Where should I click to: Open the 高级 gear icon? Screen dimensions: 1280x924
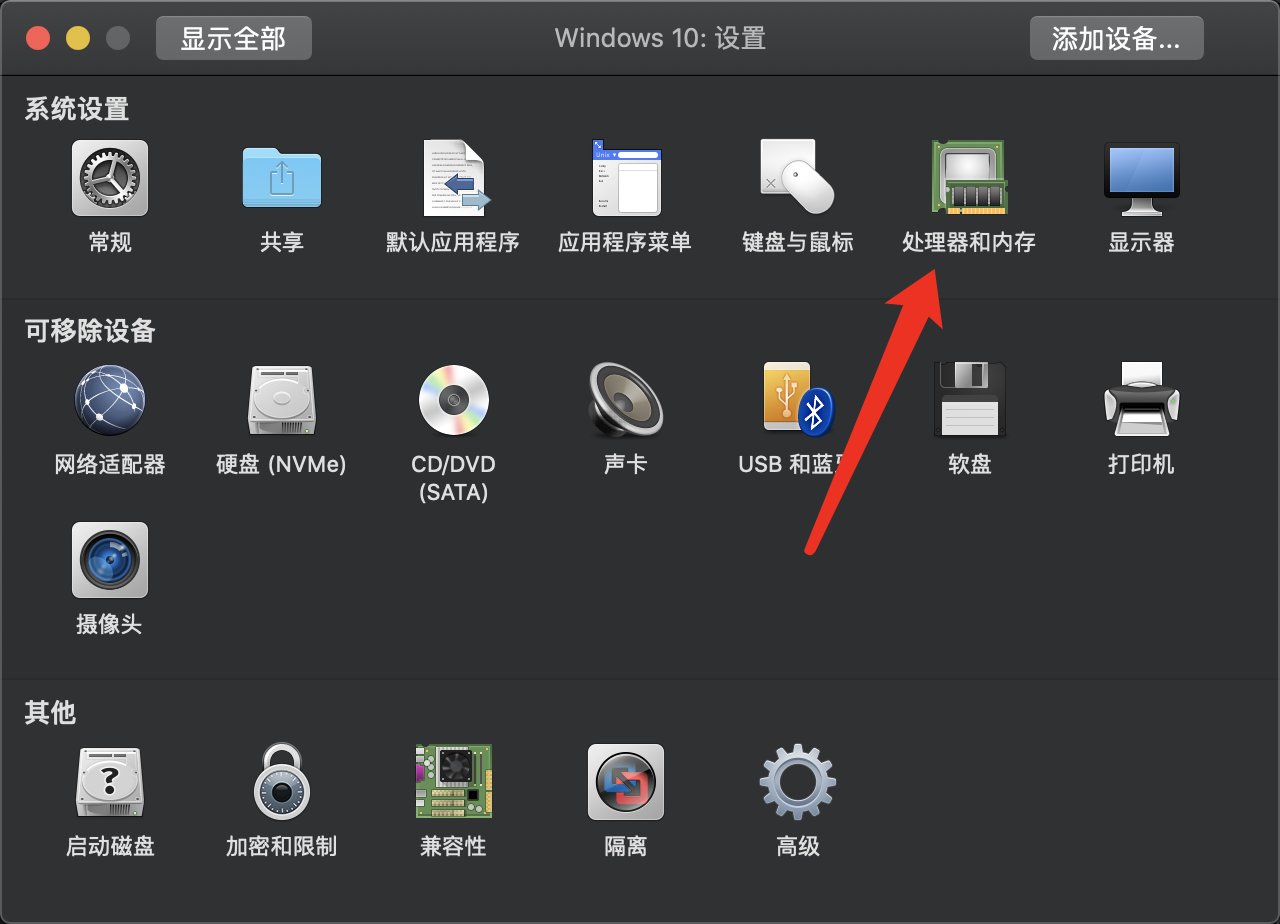tap(798, 782)
